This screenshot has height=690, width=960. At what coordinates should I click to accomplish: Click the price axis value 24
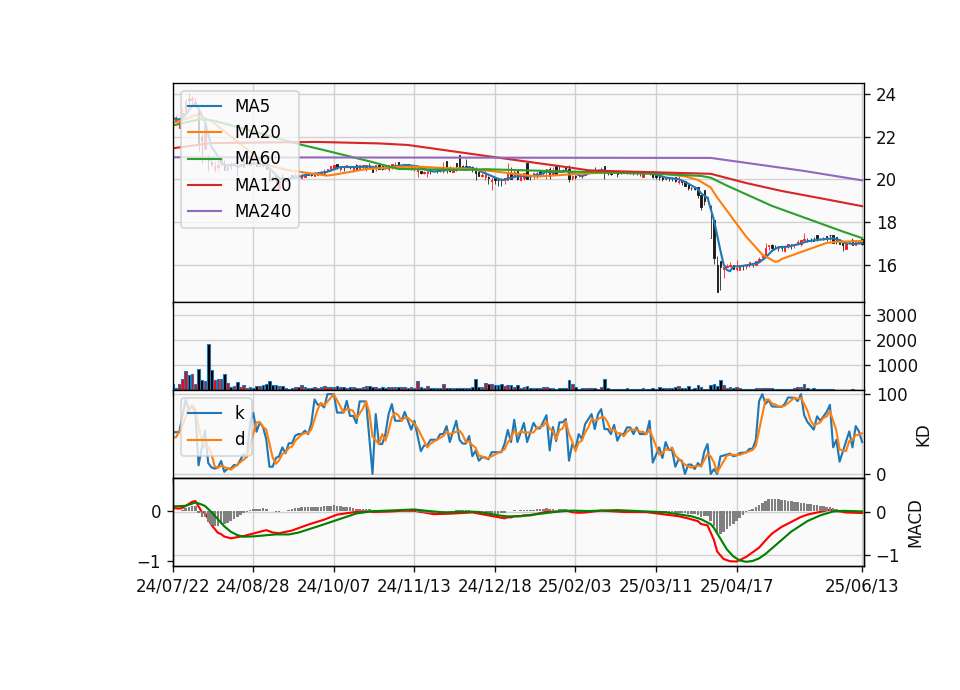(x=886, y=95)
